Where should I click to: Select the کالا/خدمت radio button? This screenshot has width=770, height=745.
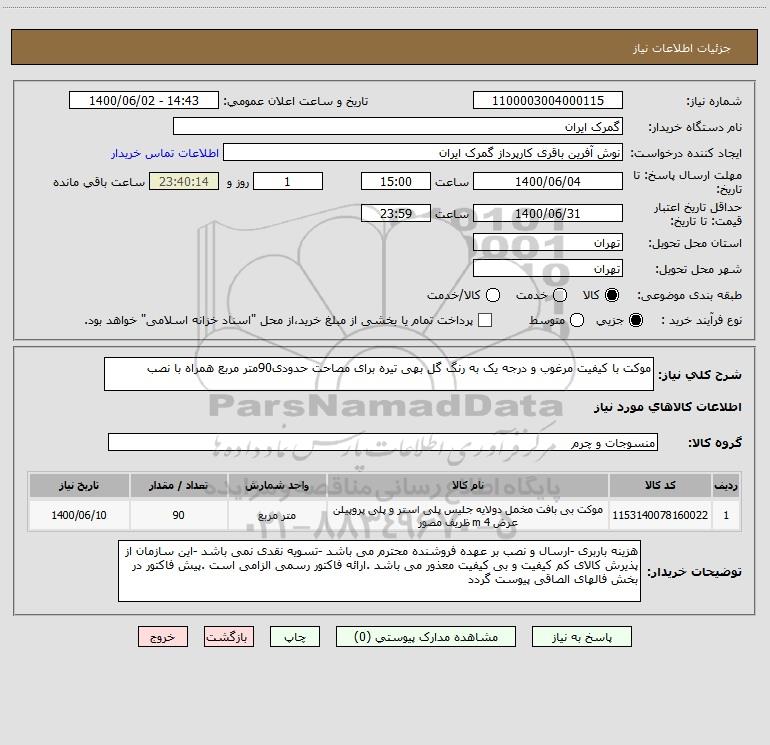pyautogui.click(x=493, y=295)
